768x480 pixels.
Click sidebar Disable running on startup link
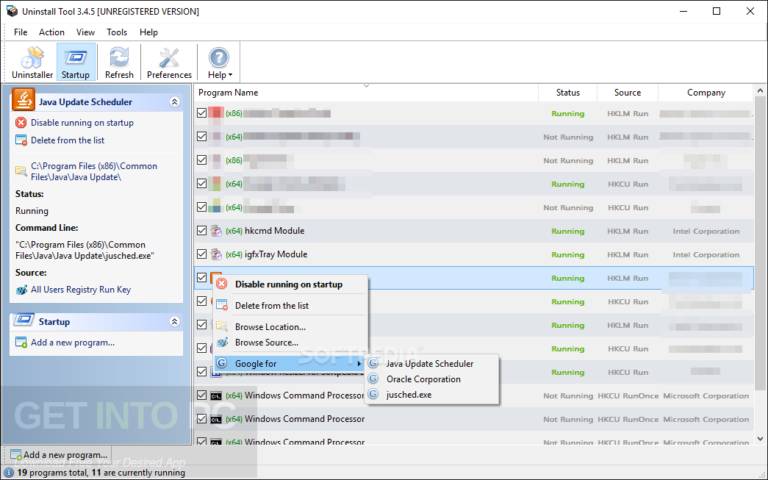[x=82, y=123]
